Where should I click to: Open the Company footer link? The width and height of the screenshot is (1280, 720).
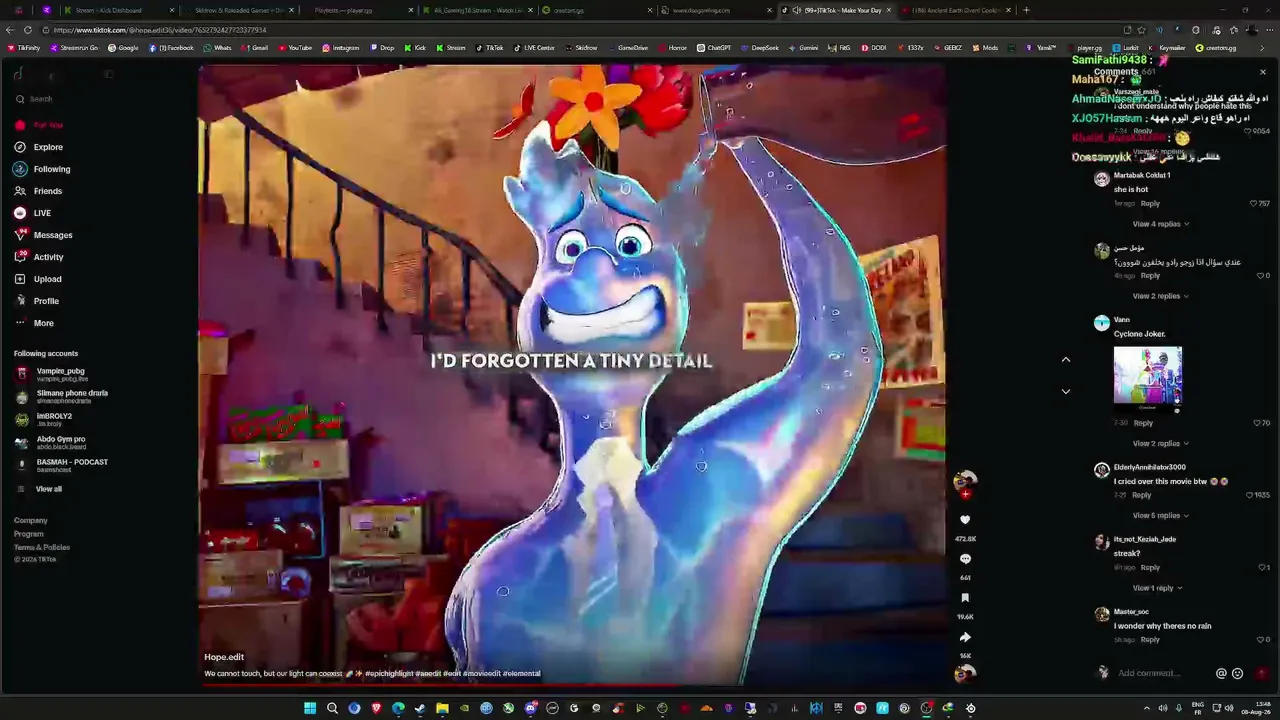31,520
